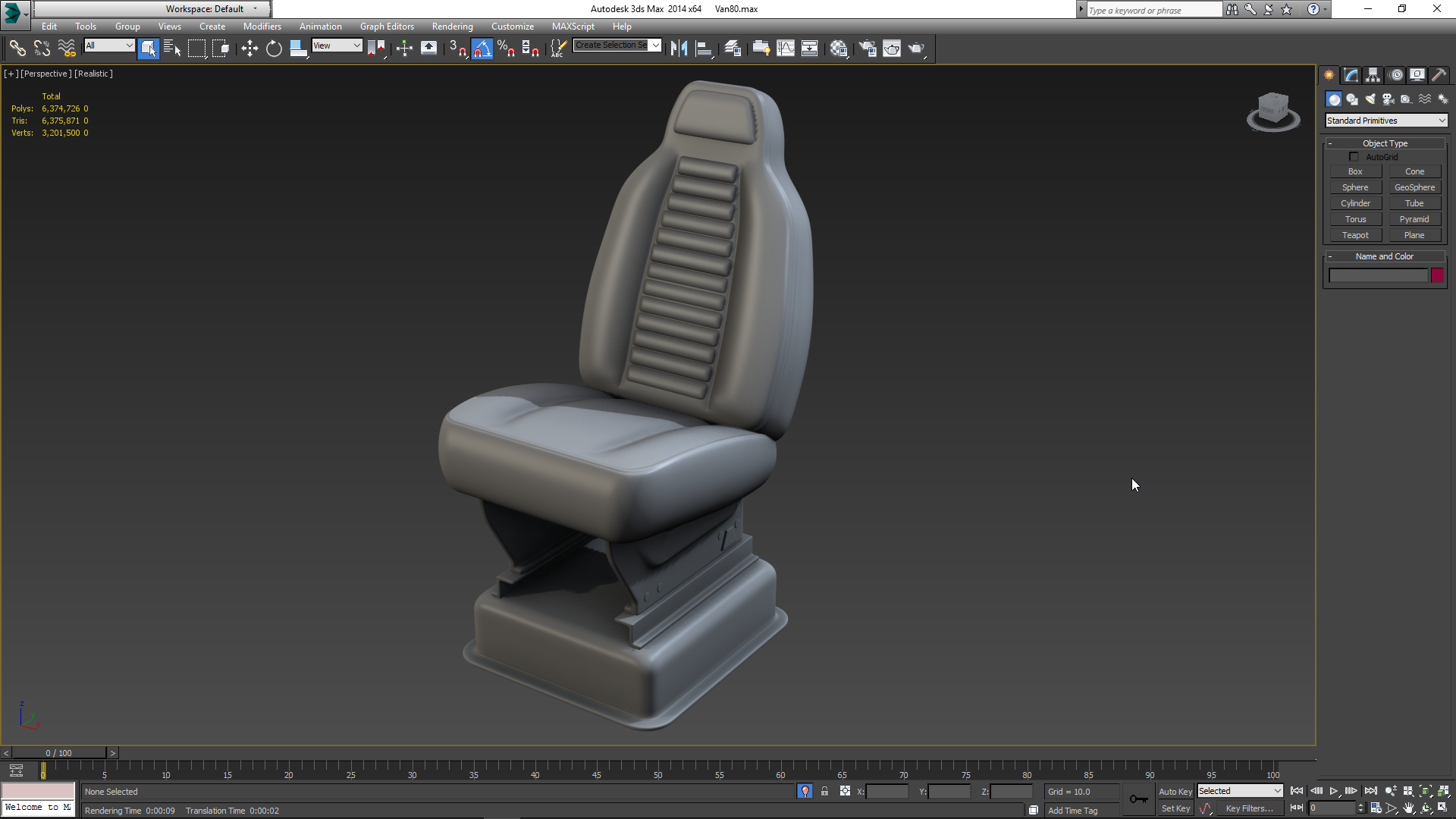Click the Teapot primitive button

(x=1355, y=235)
